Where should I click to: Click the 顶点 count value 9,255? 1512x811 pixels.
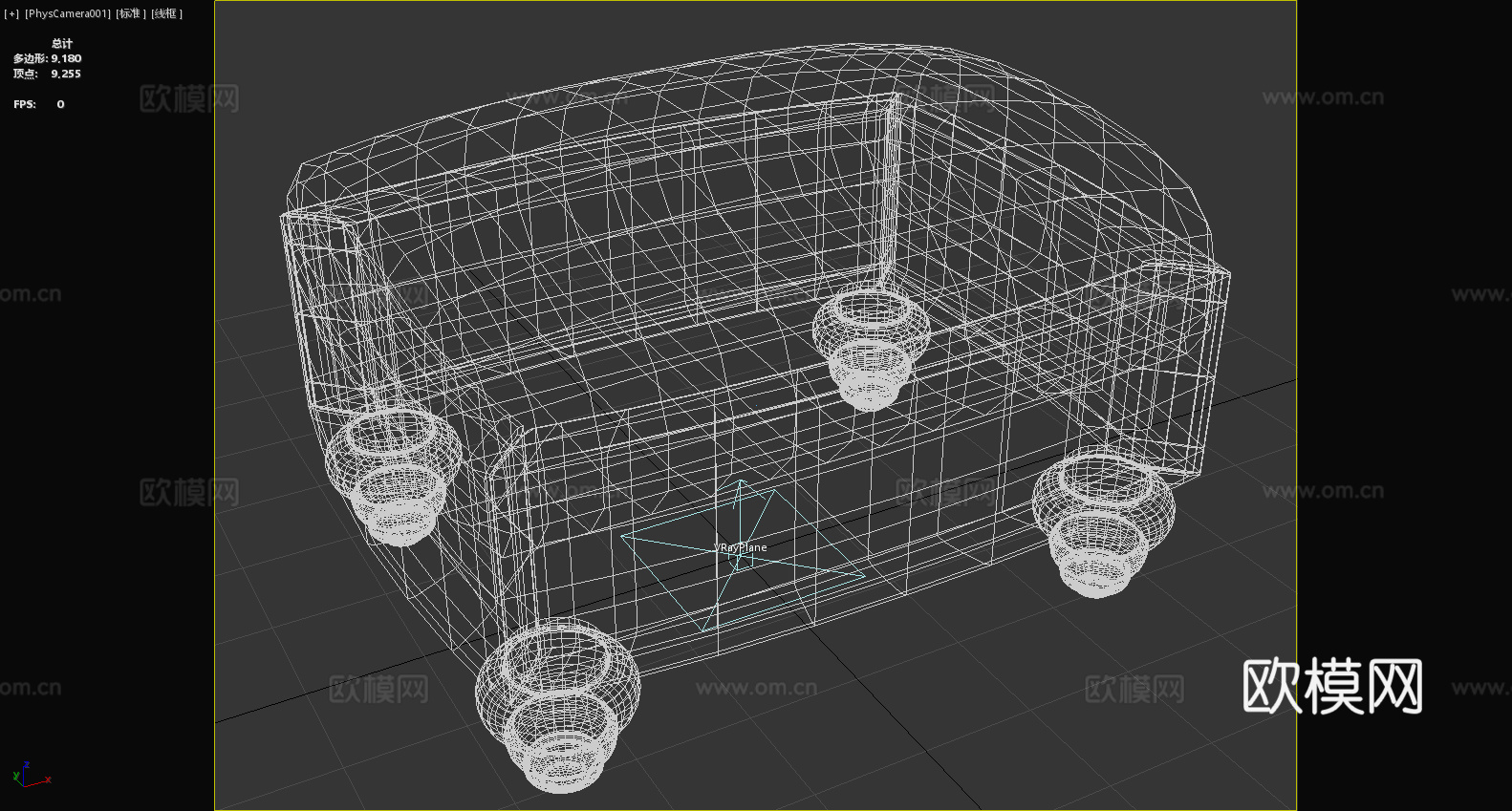pyautogui.click(x=66, y=74)
